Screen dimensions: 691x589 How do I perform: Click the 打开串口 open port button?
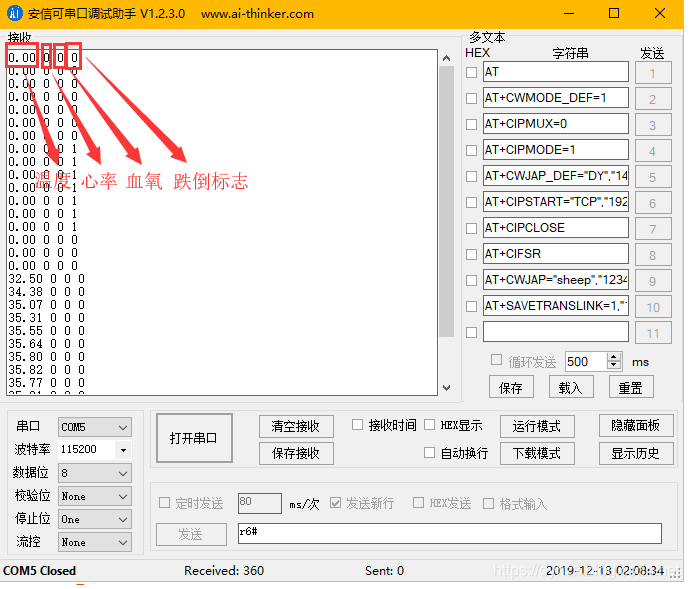tap(194, 438)
